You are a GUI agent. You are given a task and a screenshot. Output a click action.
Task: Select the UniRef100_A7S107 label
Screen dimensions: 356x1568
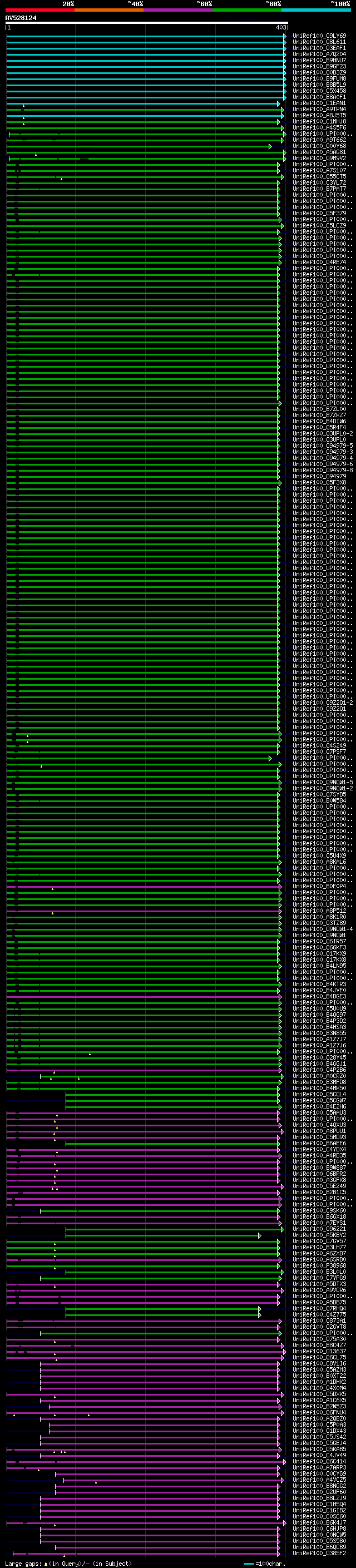[x=319, y=170]
